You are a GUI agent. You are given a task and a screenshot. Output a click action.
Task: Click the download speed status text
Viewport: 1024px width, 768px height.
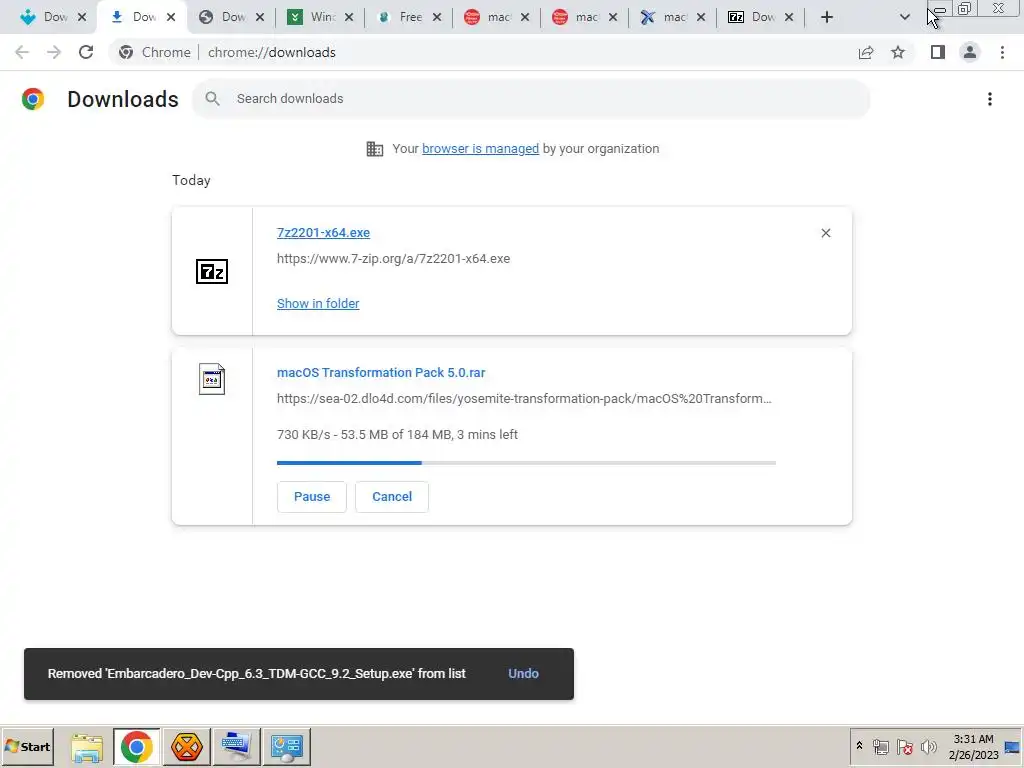pos(397,434)
